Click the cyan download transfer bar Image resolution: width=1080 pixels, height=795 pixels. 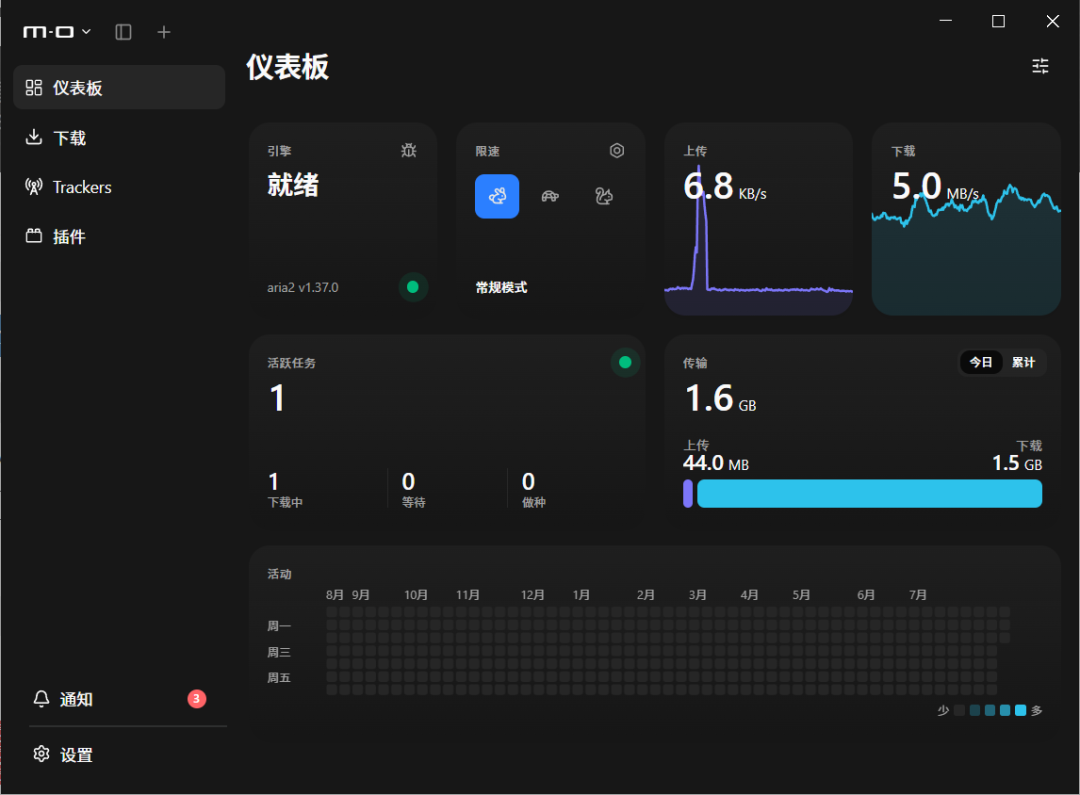pos(869,494)
